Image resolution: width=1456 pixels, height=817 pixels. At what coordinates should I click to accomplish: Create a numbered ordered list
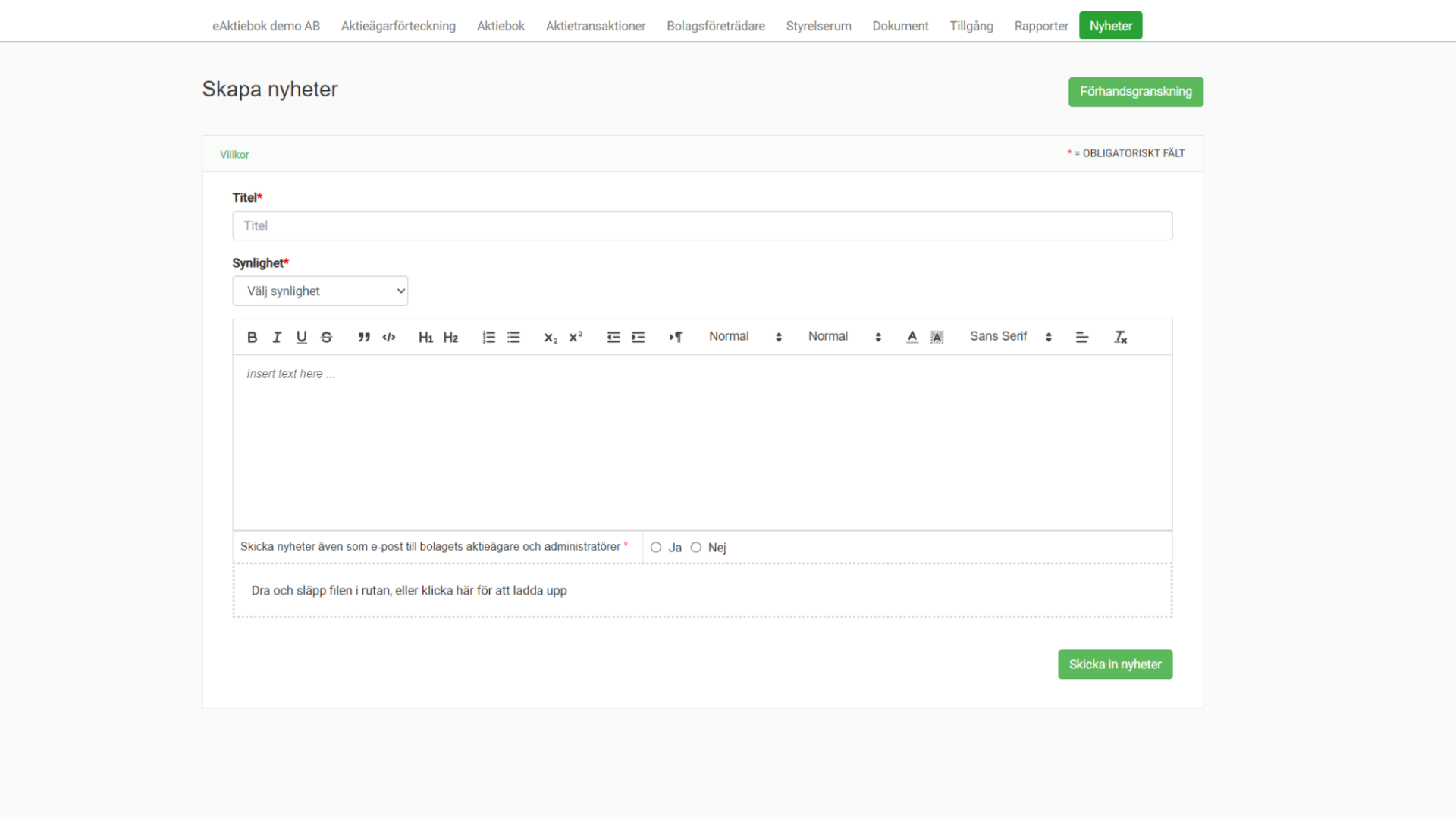click(489, 337)
